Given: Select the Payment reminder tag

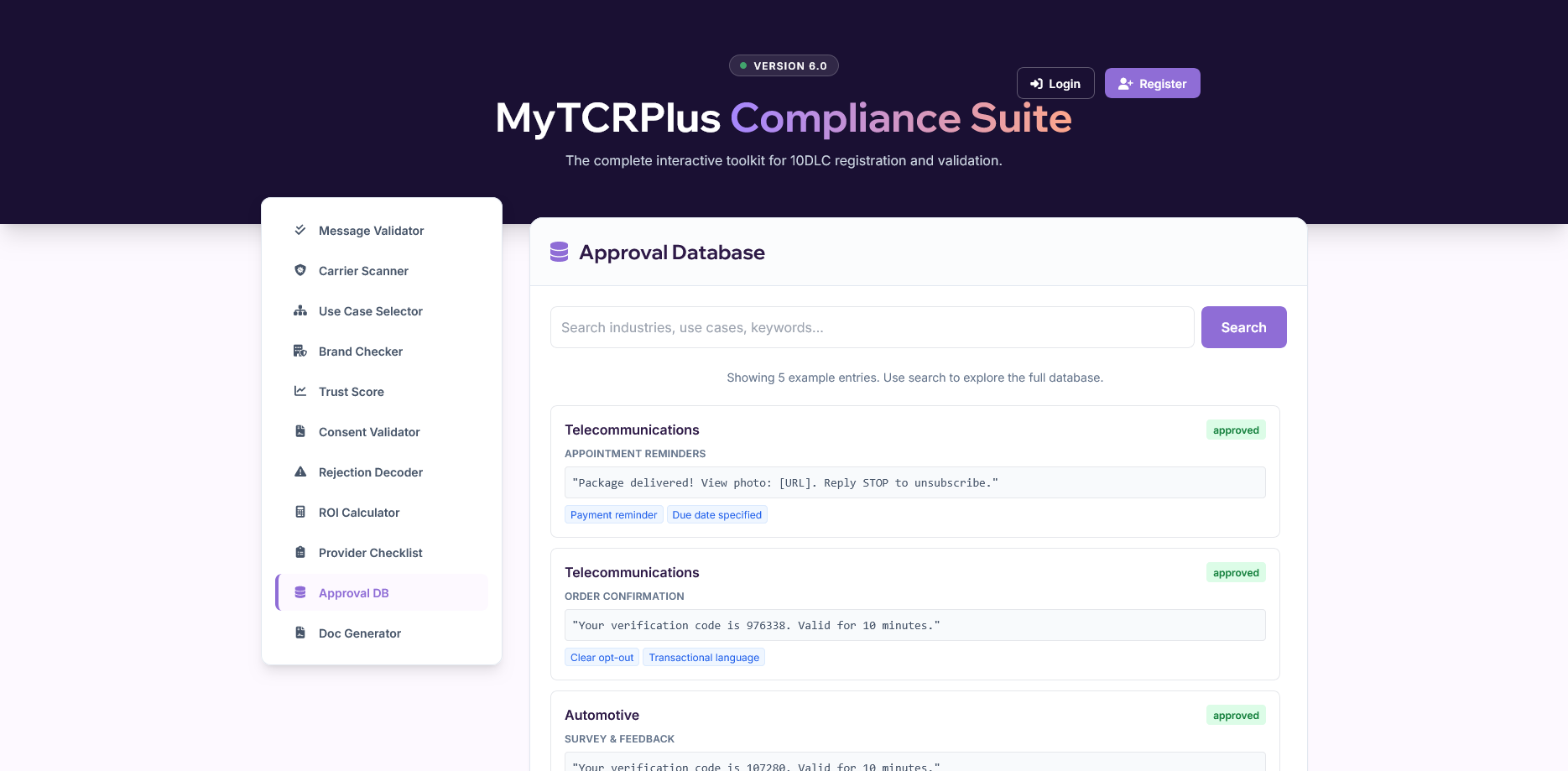Looking at the screenshot, I should pyautogui.click(x=613, y=514).
